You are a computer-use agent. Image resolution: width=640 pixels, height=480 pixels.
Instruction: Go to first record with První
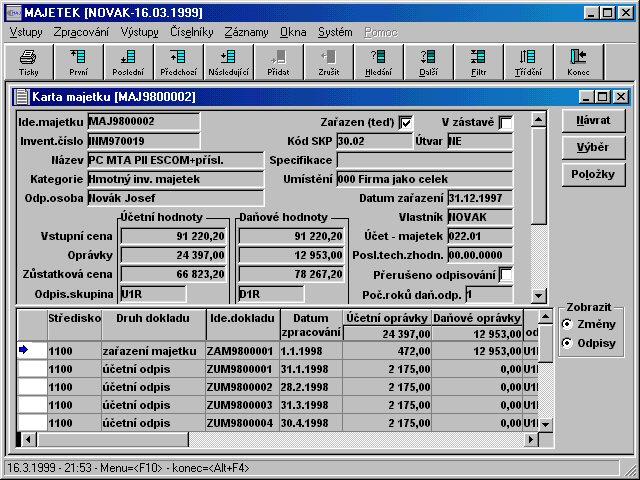click(x=79, y=61)
